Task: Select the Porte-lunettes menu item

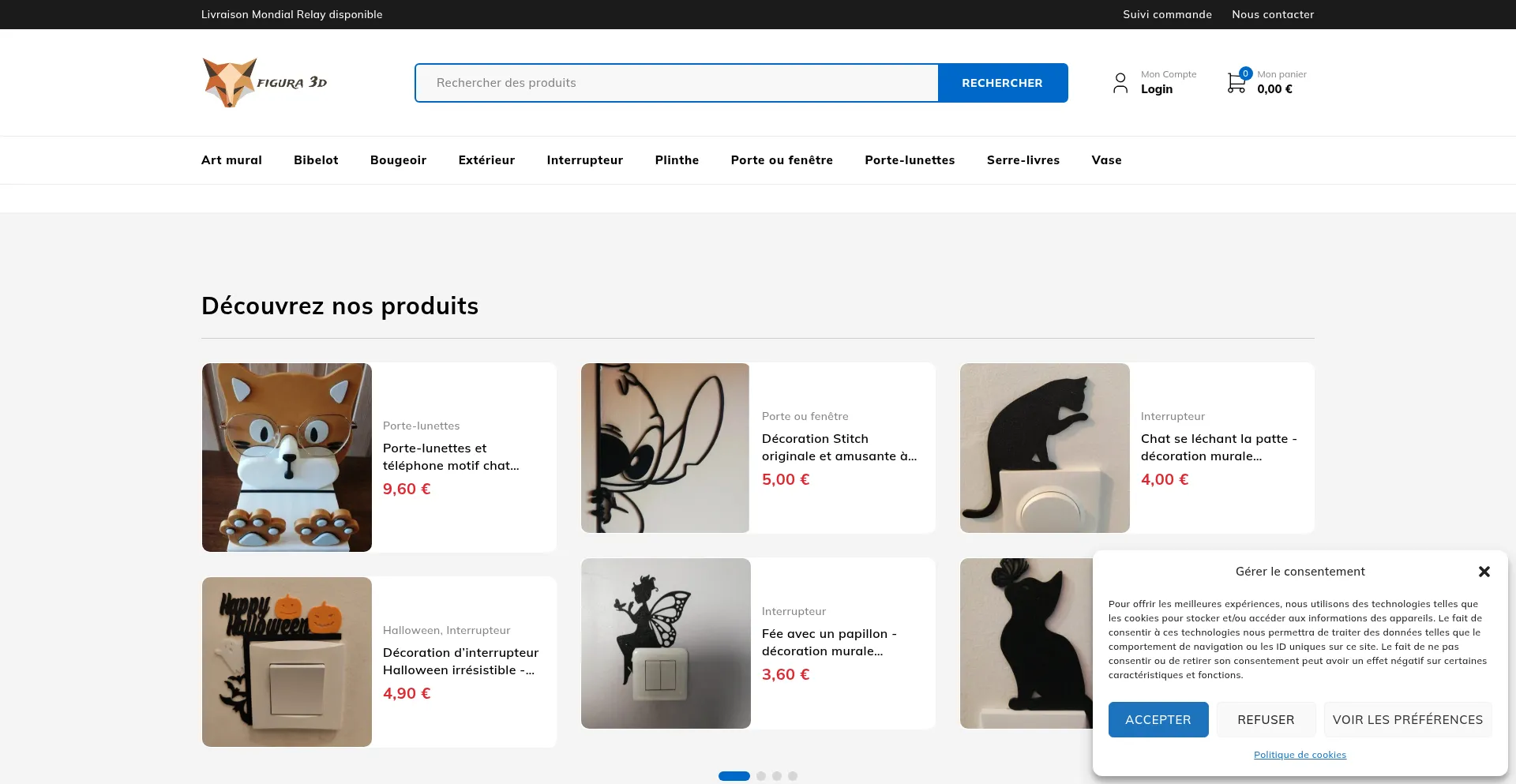Action: click(910, 160)
